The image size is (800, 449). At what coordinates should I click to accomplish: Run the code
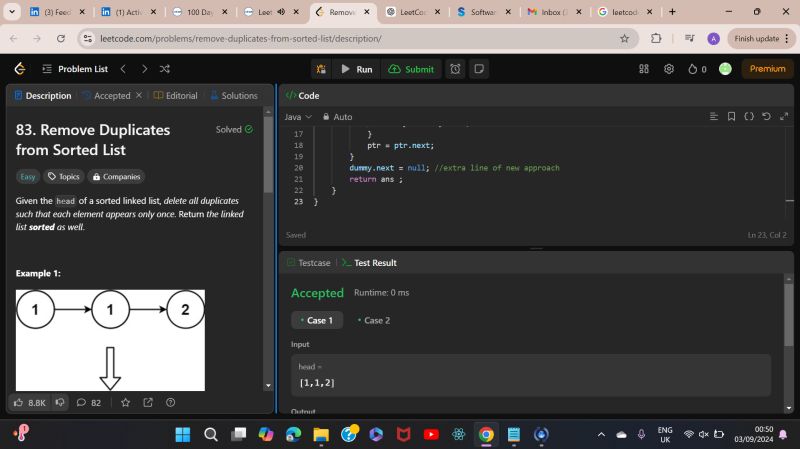pyautogui.click(x=357, y=69)
